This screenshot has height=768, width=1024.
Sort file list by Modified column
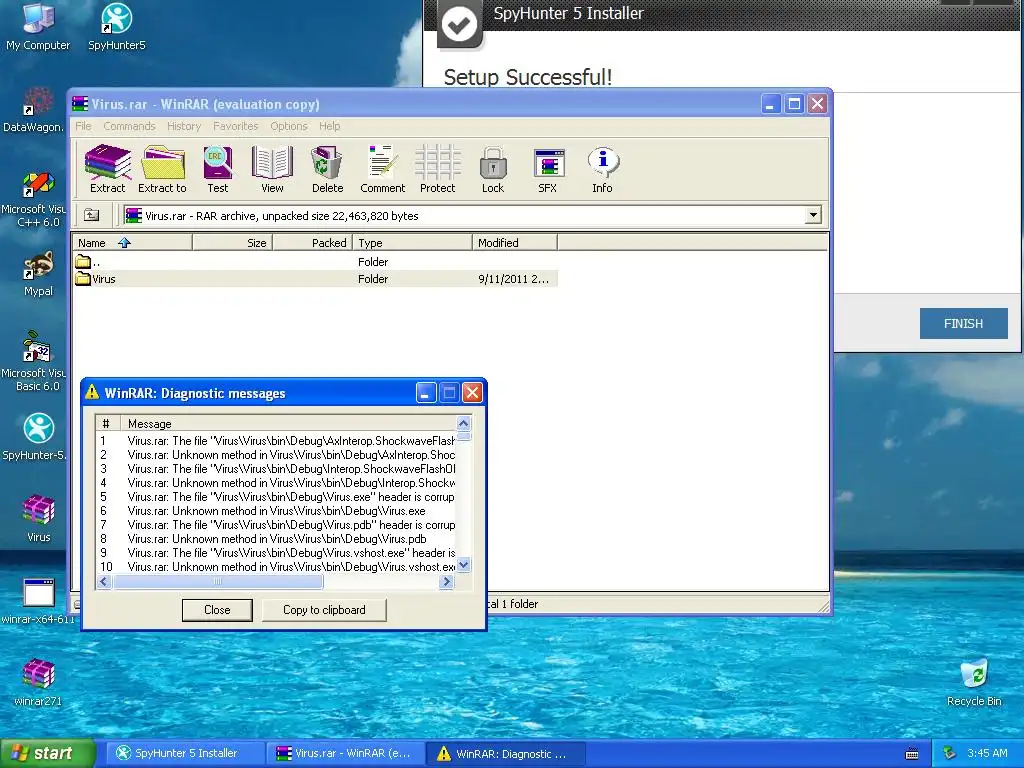pos(515,243)
